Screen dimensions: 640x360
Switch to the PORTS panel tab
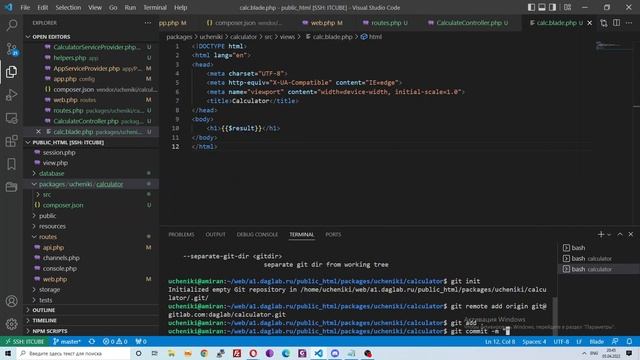(333, 235)
